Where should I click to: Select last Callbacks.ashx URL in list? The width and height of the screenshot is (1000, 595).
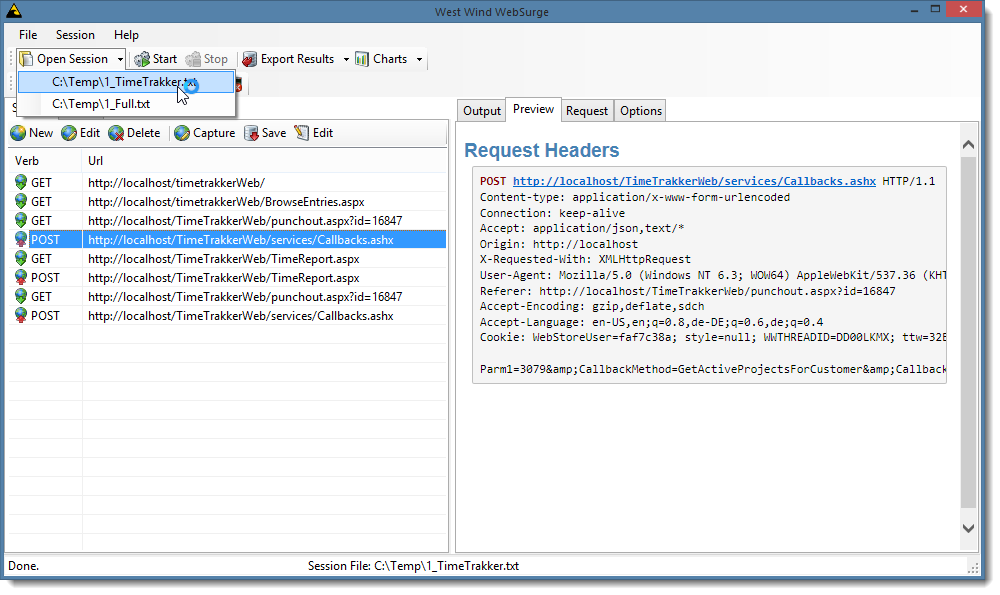[240, 316]
